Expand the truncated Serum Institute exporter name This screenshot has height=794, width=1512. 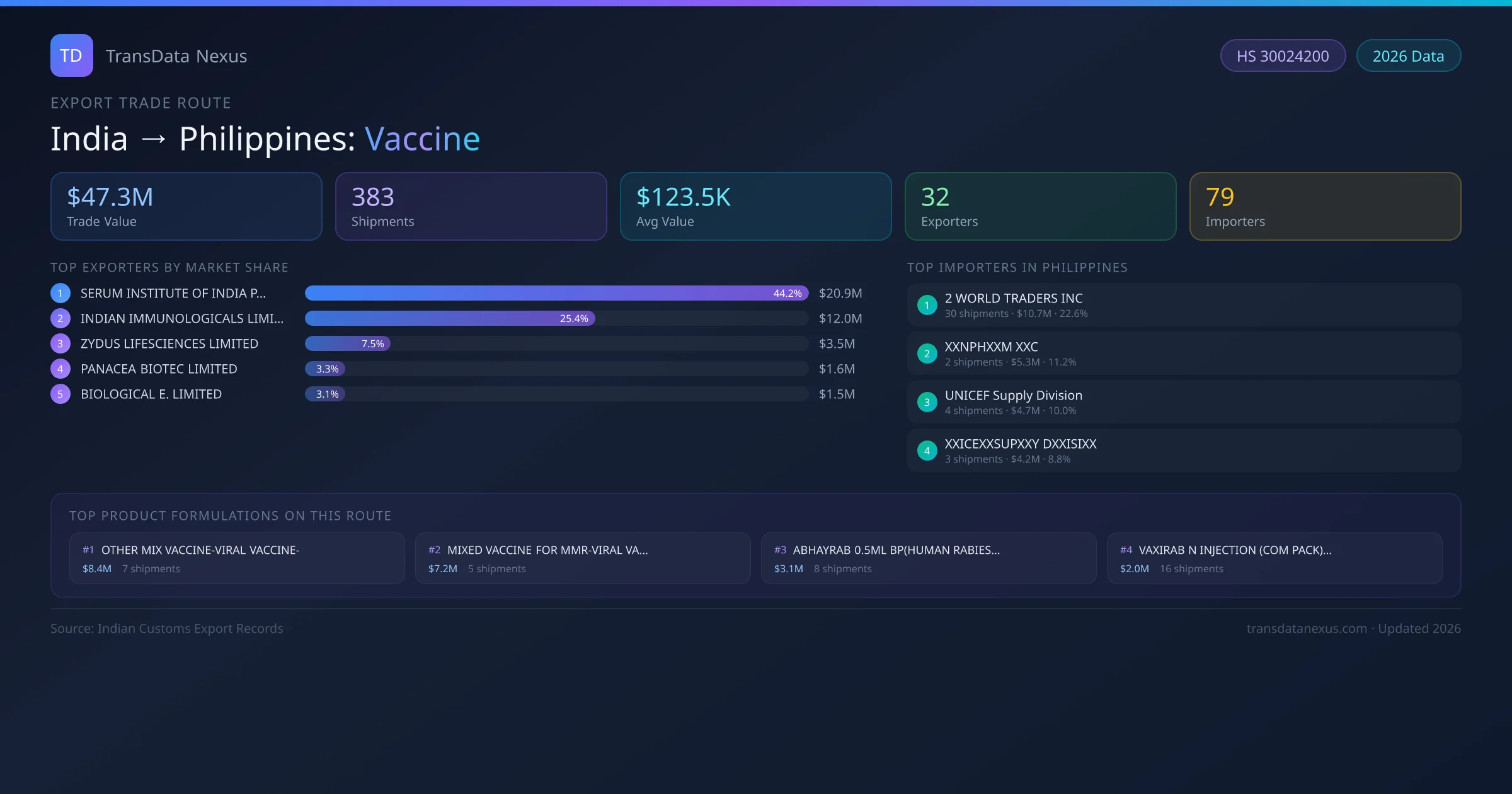point(173,293)
